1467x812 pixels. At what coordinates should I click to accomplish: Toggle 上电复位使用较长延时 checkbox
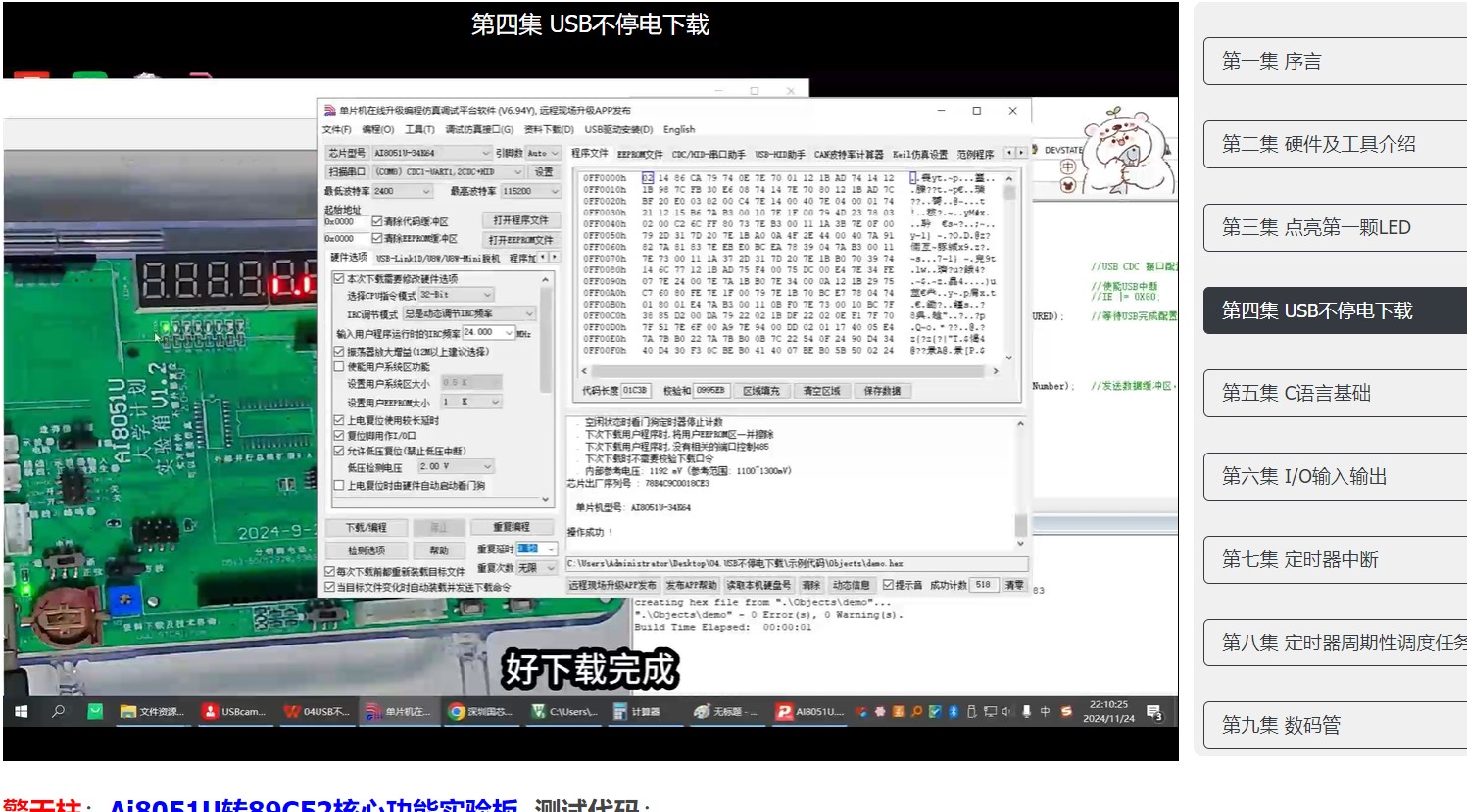pyautogui.click(x=339, y=420)
